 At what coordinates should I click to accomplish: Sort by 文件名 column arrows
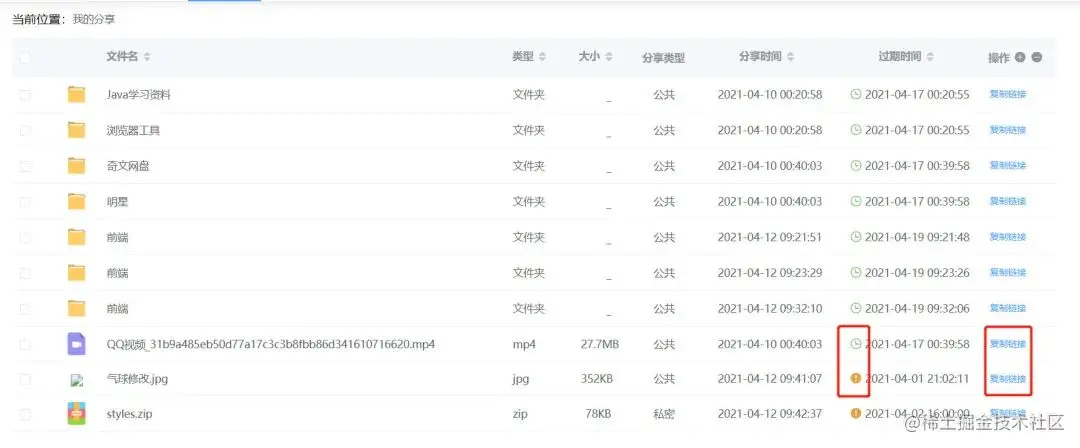coord(147,57)
